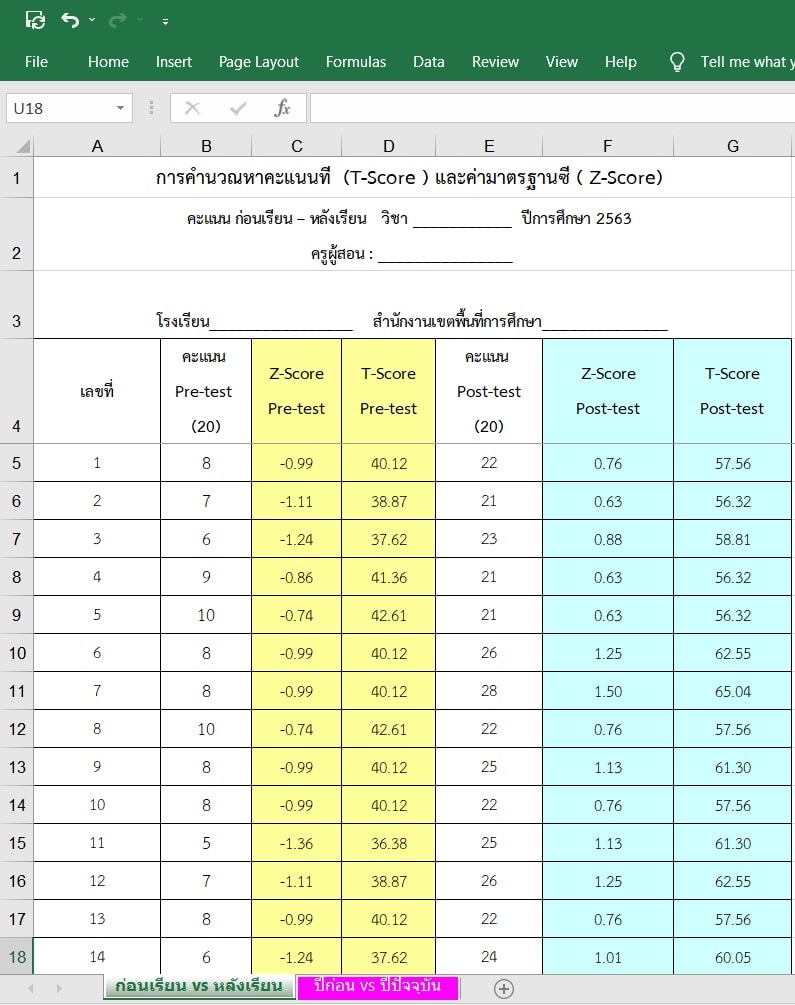
Task: Click the next sheet navigation arrow
Action: 59,988
